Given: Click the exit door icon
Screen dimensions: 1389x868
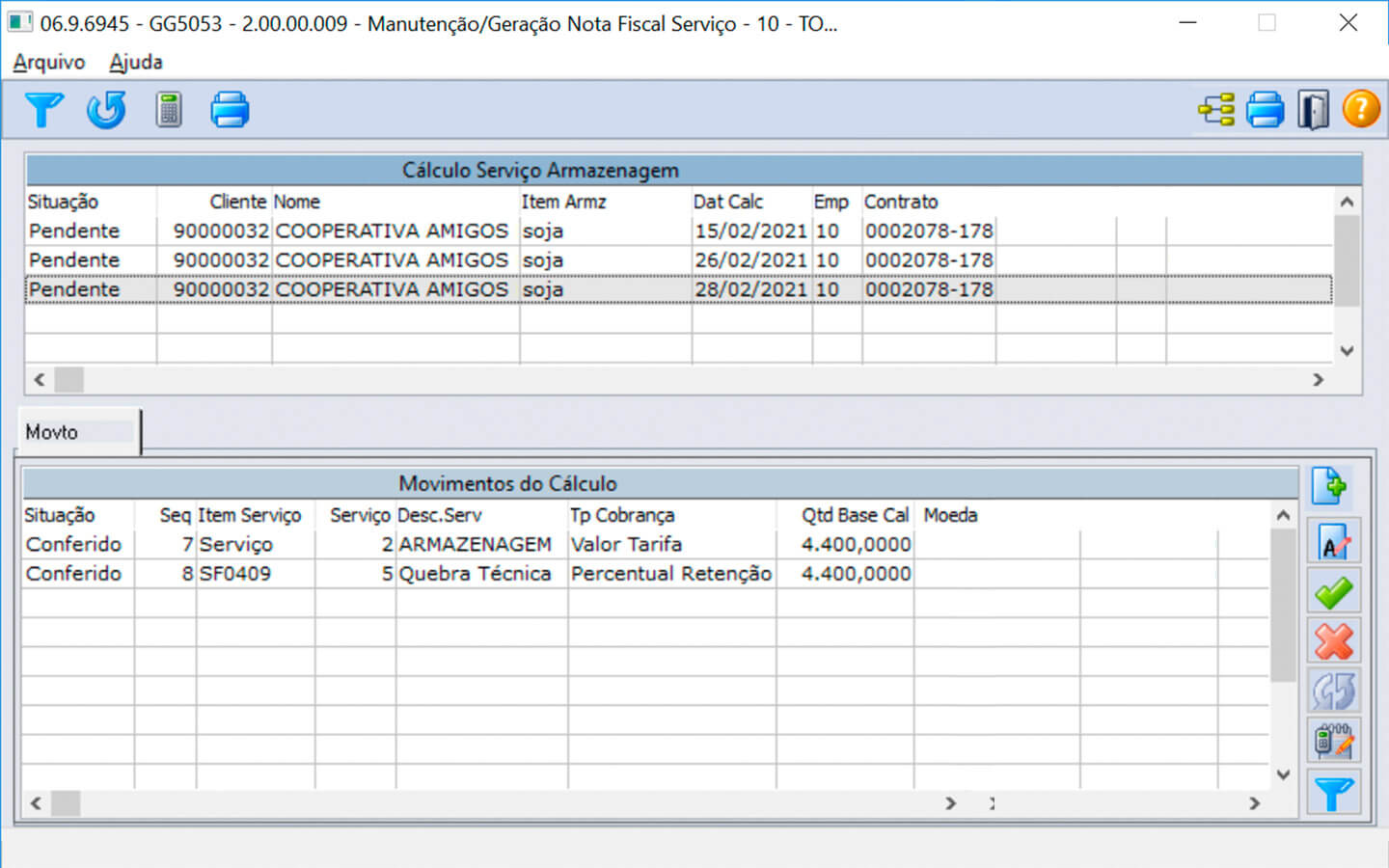Looking at the screenshot, I should pyautogui.click(x=1313, y=110).
